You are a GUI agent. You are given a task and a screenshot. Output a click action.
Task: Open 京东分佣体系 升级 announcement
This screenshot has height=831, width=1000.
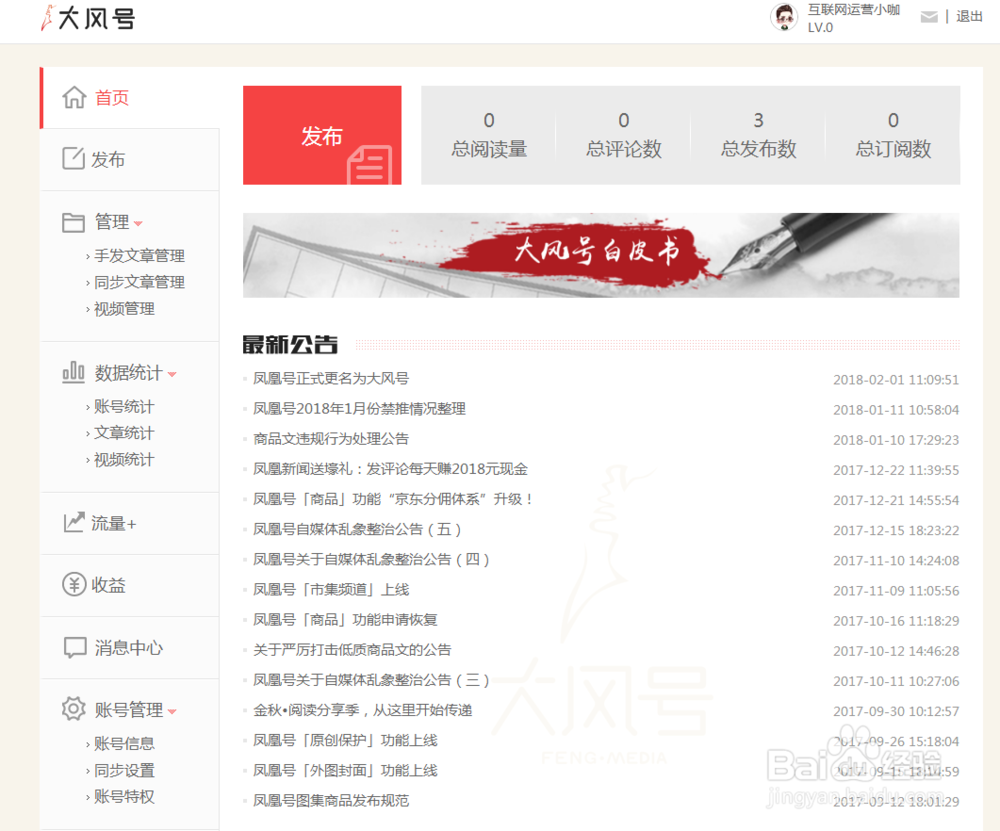(393, 499)
